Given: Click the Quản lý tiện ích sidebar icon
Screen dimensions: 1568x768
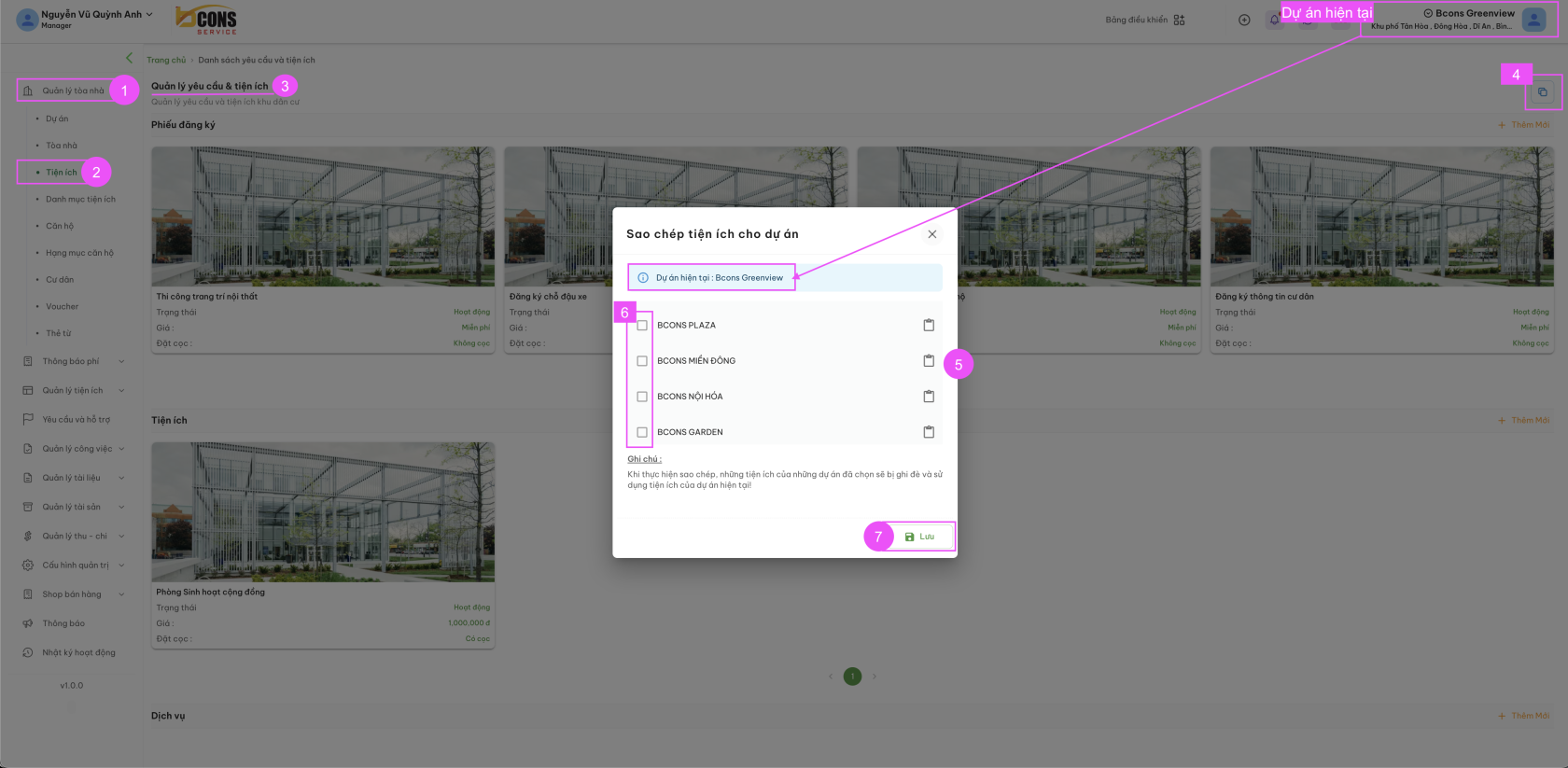Looking at the screenshot, I should tap(28, 390).
